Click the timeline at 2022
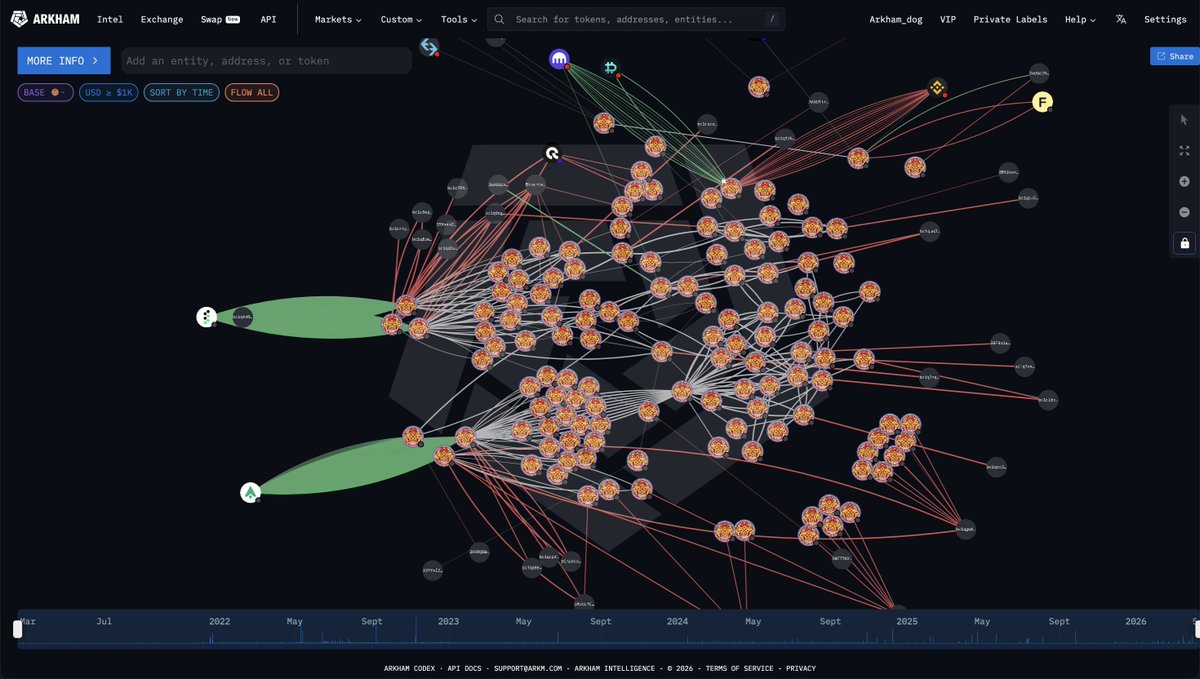 click(x=220, y=621)
